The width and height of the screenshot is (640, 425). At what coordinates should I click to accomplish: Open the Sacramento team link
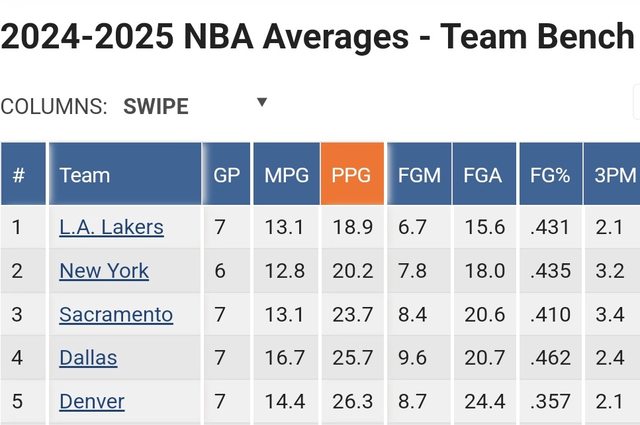point(116,315)
